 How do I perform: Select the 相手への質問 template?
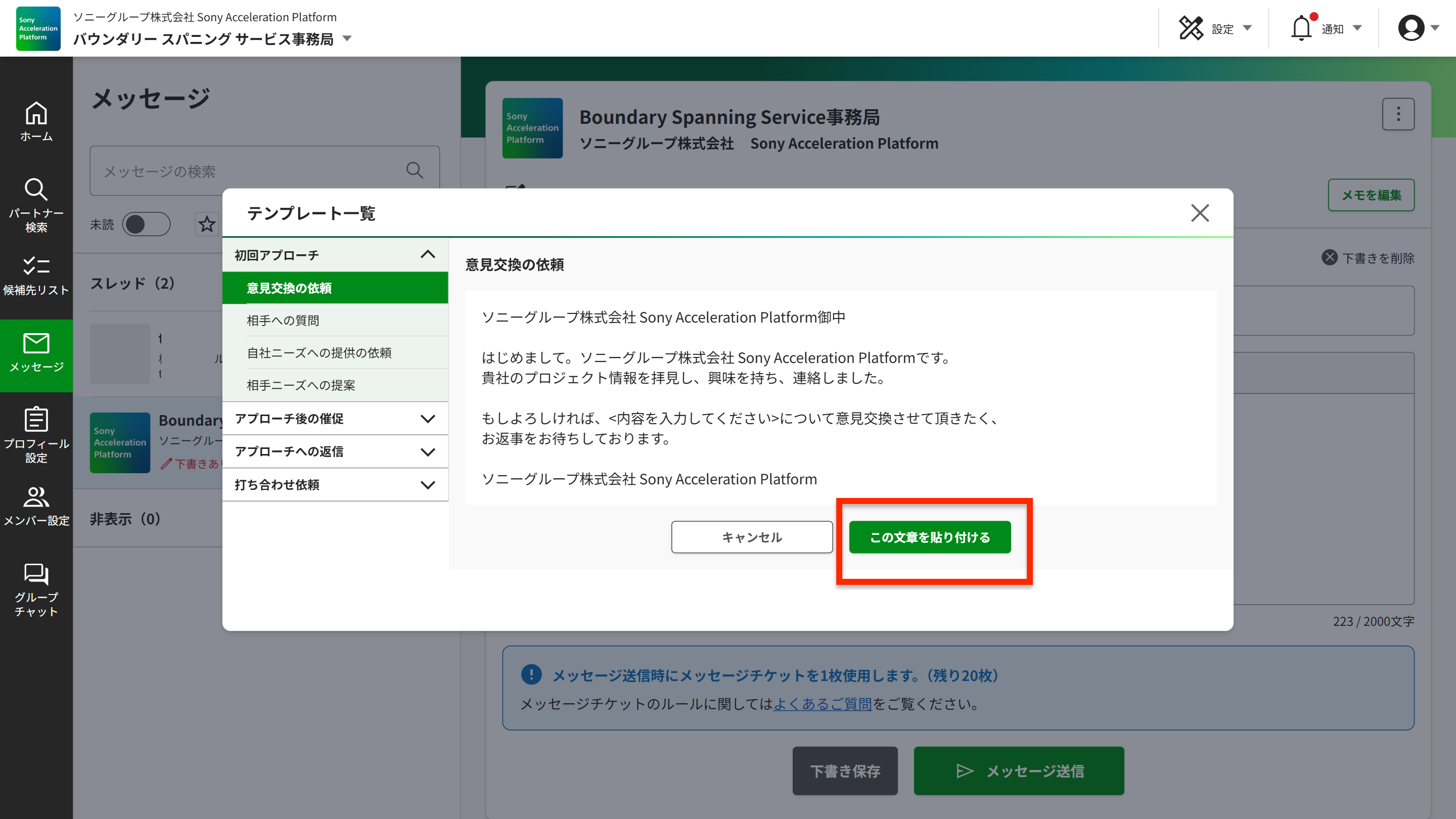(283, 321)
